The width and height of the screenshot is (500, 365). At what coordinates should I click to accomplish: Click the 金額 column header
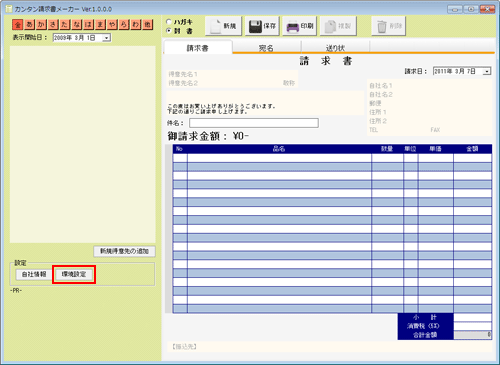(472, 149)
